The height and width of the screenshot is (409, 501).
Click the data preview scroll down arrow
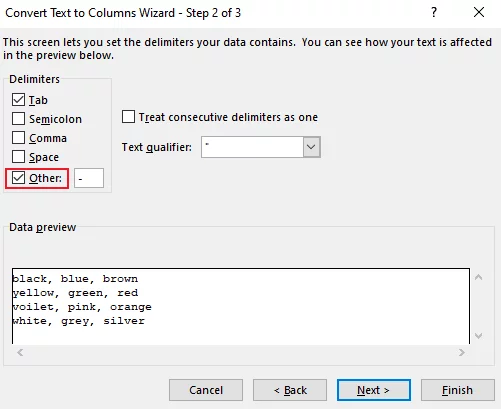point(478,335)
